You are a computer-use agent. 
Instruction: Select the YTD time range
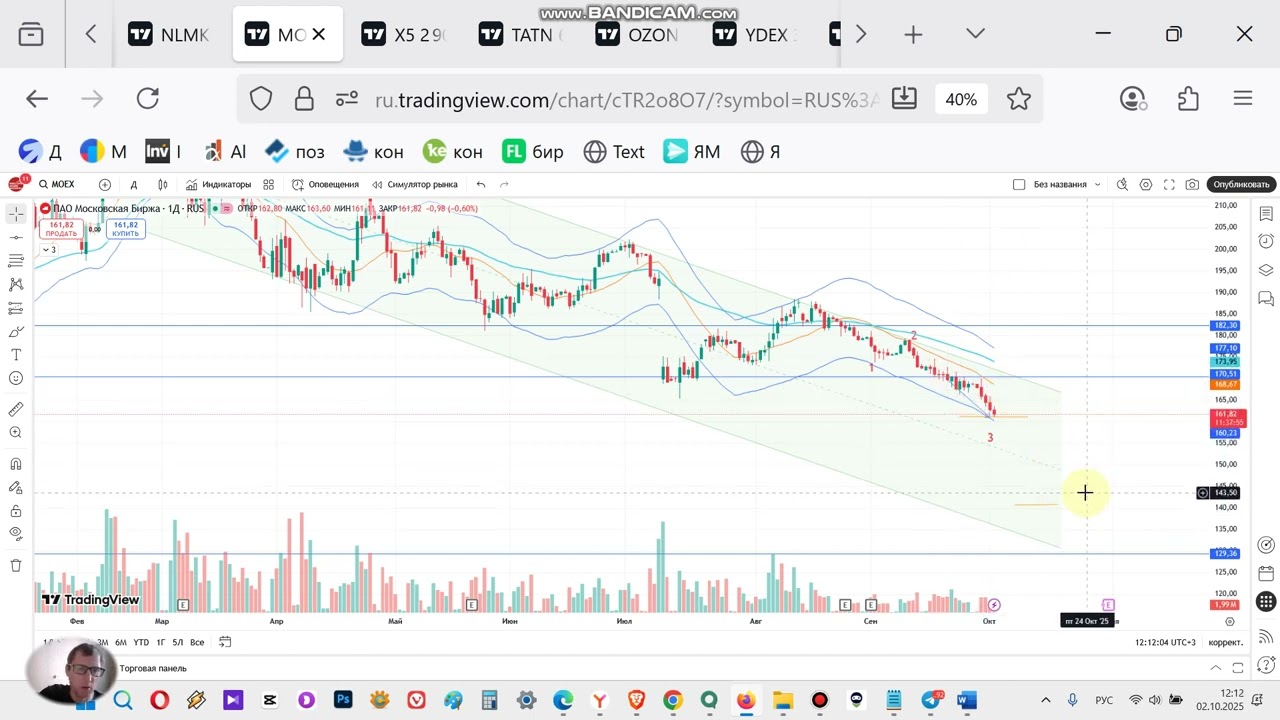pos(141,642)
